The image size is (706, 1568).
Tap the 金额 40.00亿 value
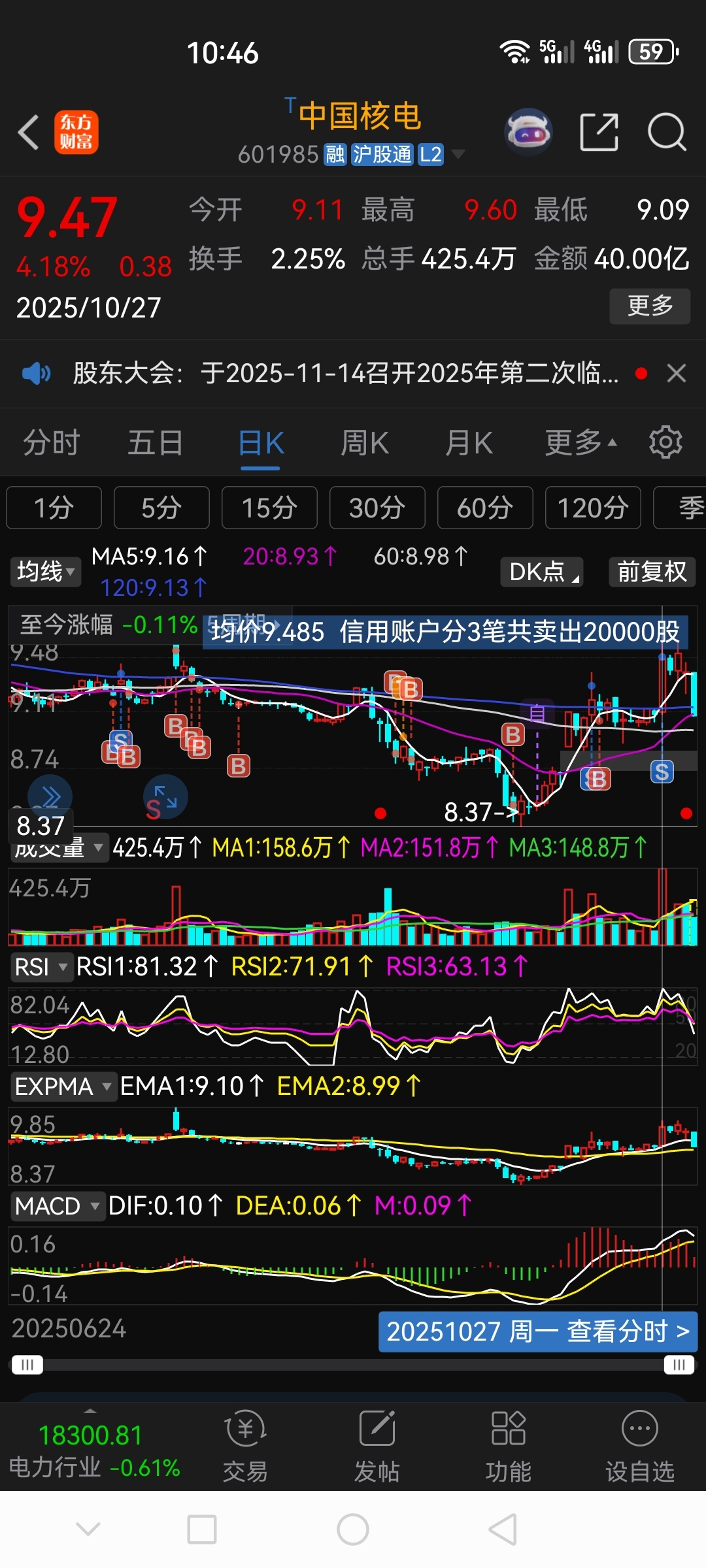612,259
